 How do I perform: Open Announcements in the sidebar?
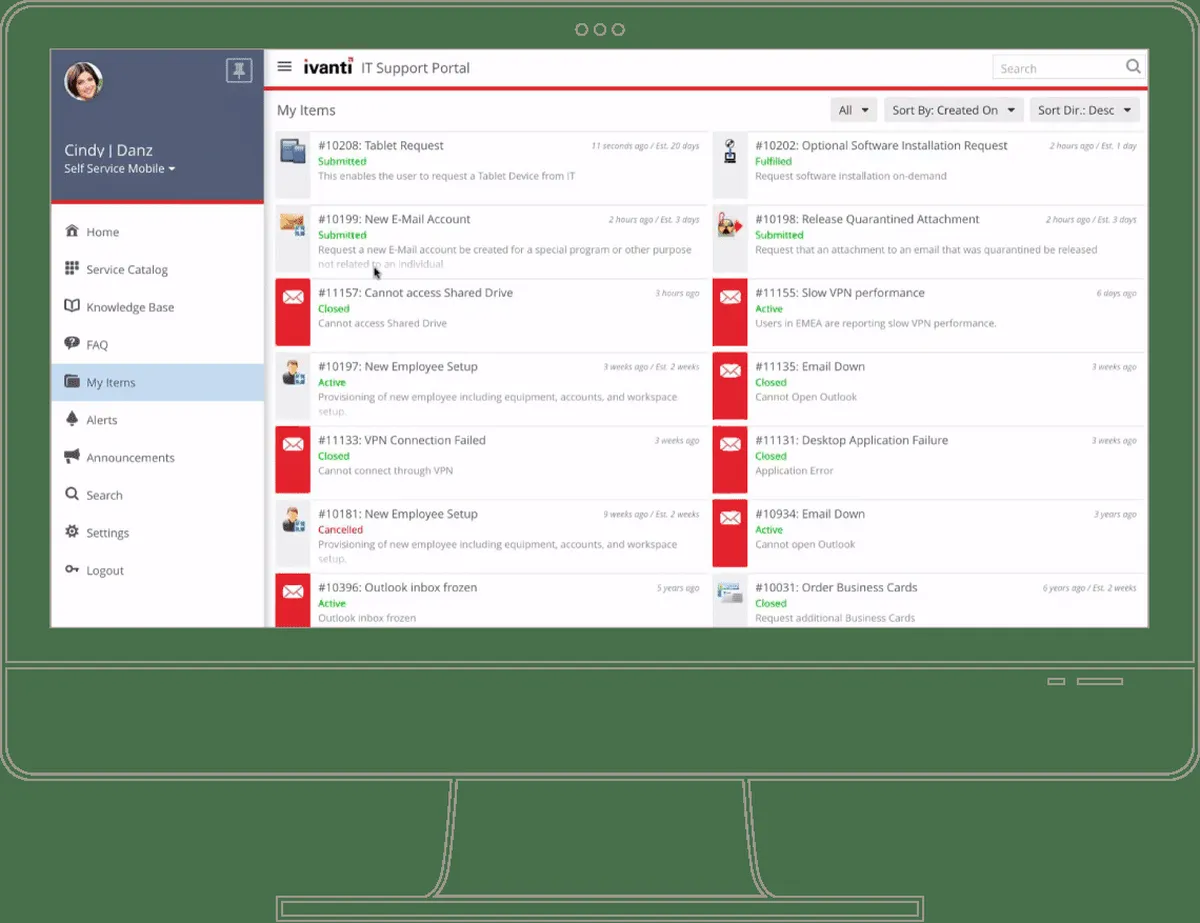click(x=158, y=458)
